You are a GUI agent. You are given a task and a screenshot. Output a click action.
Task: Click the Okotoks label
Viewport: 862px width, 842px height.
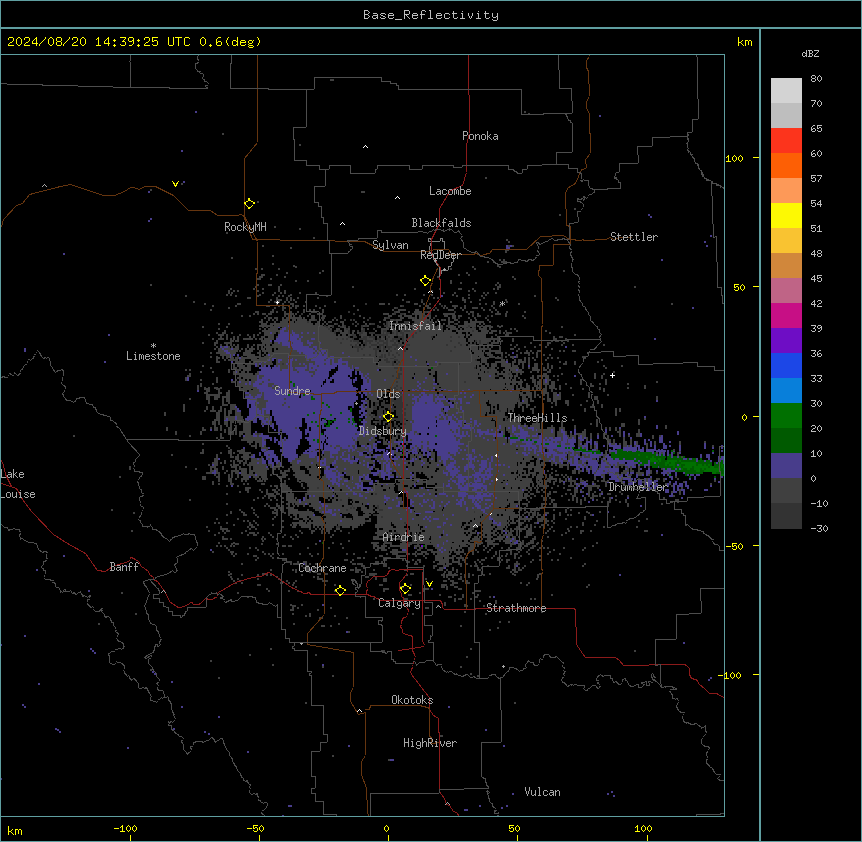point(412,700)
